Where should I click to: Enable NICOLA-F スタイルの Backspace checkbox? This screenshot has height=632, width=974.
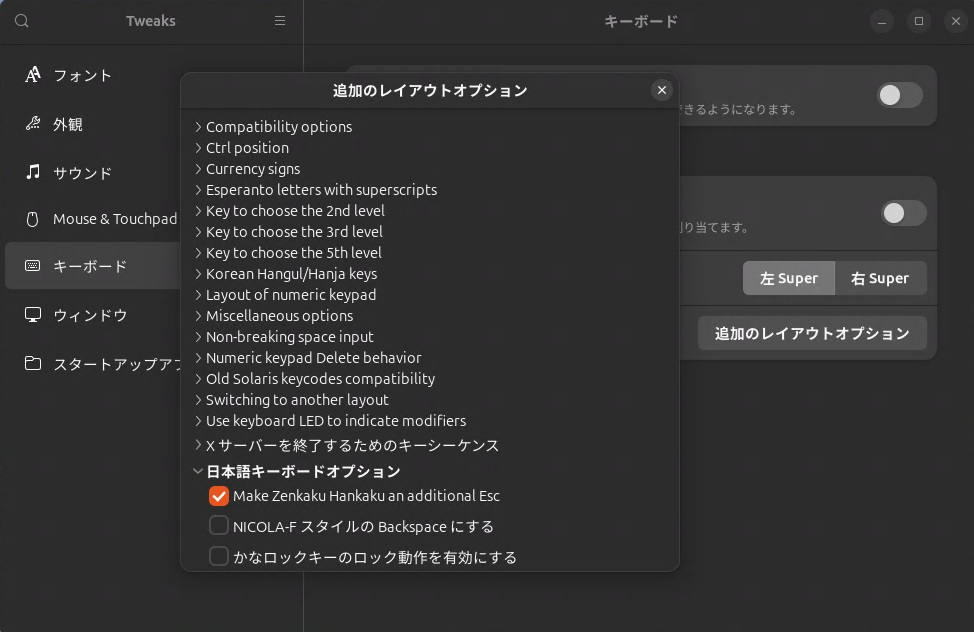[219, 526]
